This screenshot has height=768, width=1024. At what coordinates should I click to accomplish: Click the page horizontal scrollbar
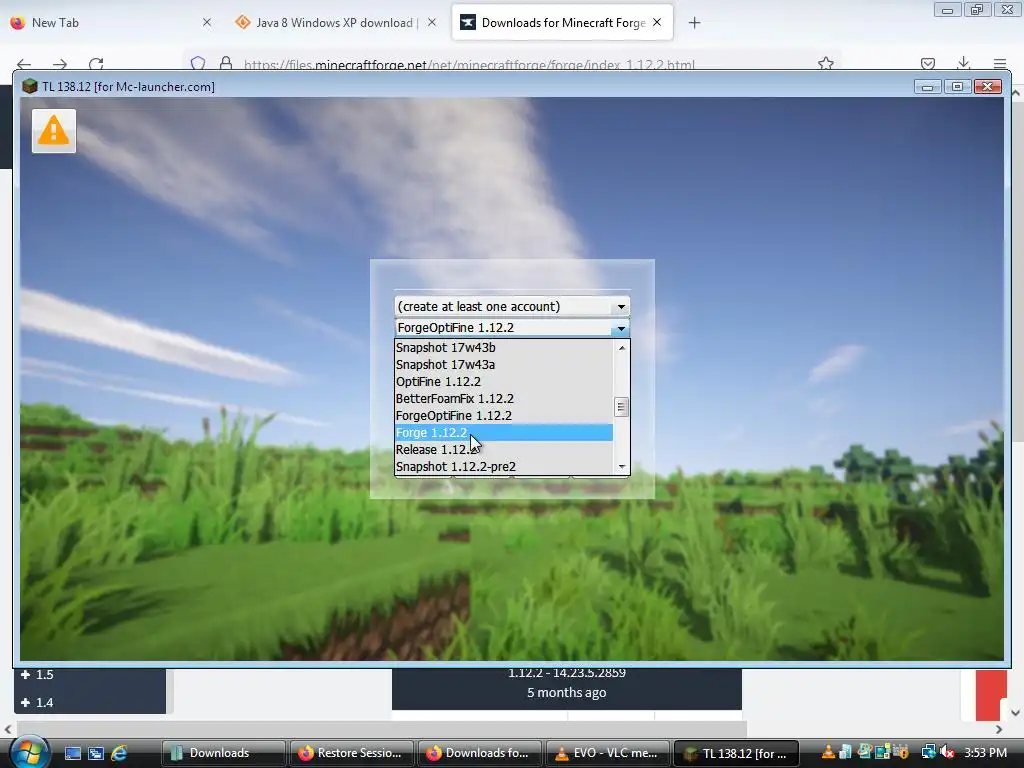click(382, 729)
